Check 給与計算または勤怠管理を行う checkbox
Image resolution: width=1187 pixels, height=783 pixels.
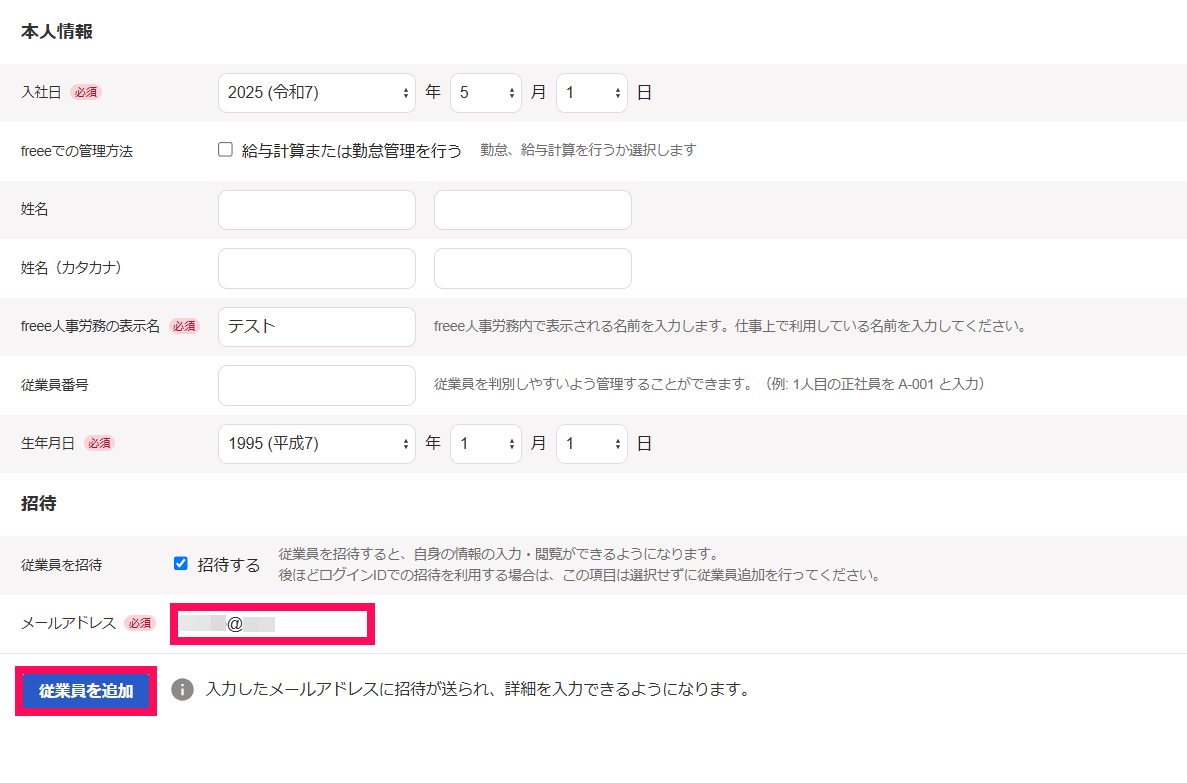click(x=226, y=149)
